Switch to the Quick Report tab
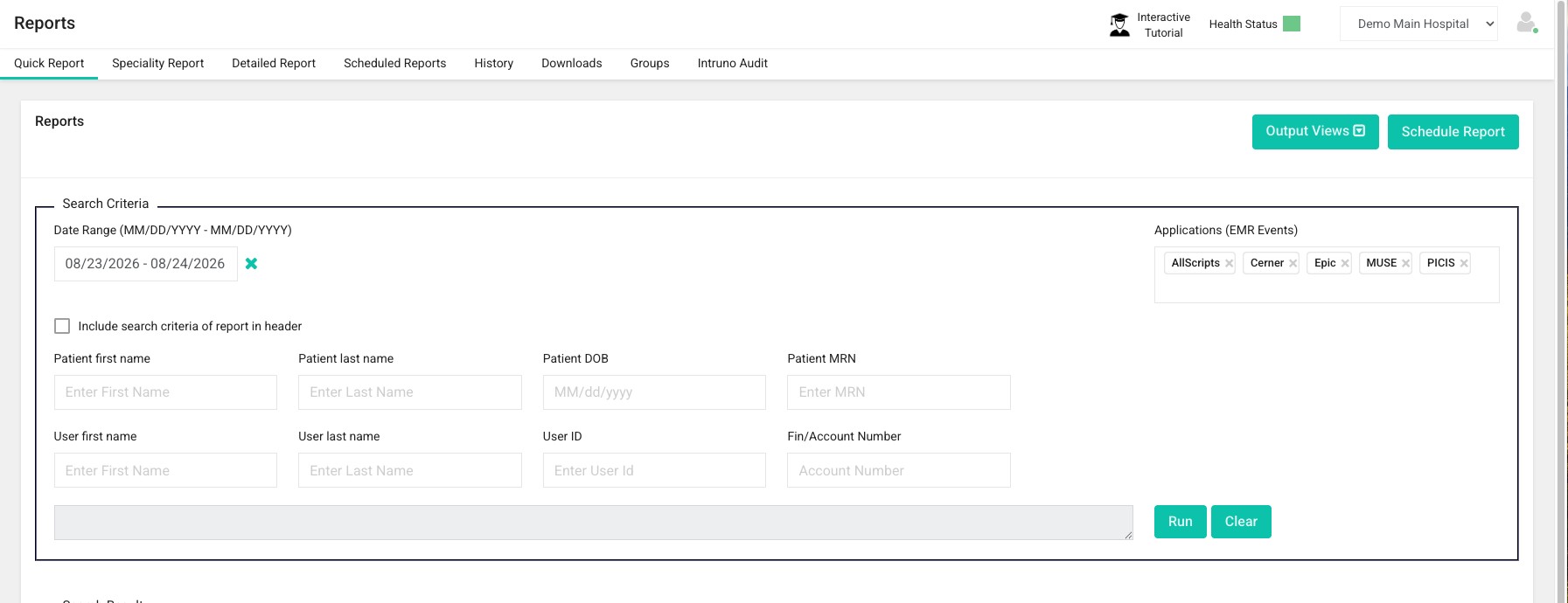Viewport: 1568px width, 603px height. coord(49,63)
